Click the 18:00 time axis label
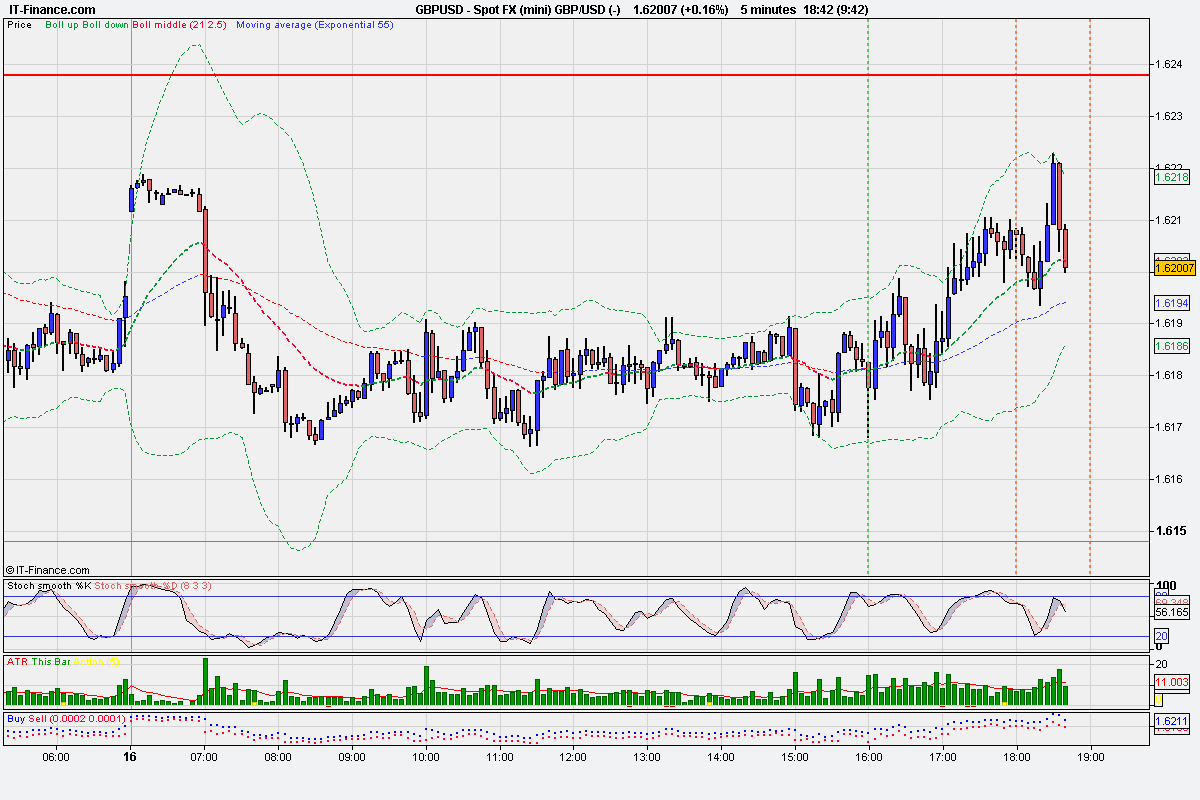The image size is (1200, 800). [1016, 757]
